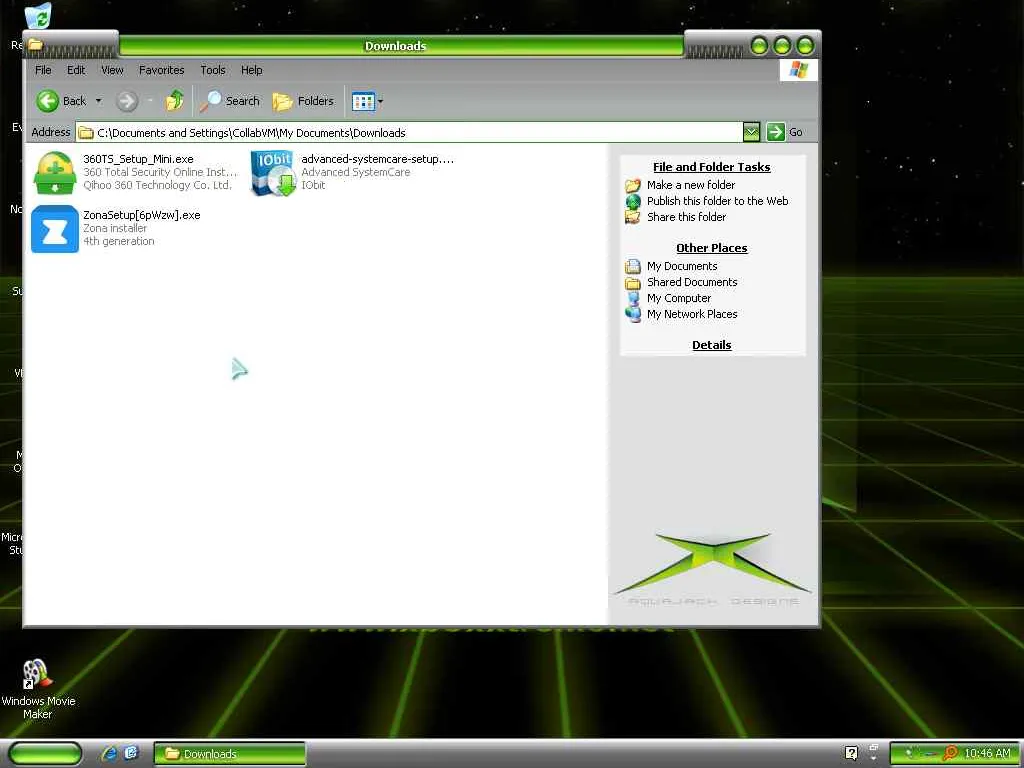This screenshot has height=768, width=1024.
Task: Click the taskbar clock showing 10:46 AM
Action: (987, 754)
